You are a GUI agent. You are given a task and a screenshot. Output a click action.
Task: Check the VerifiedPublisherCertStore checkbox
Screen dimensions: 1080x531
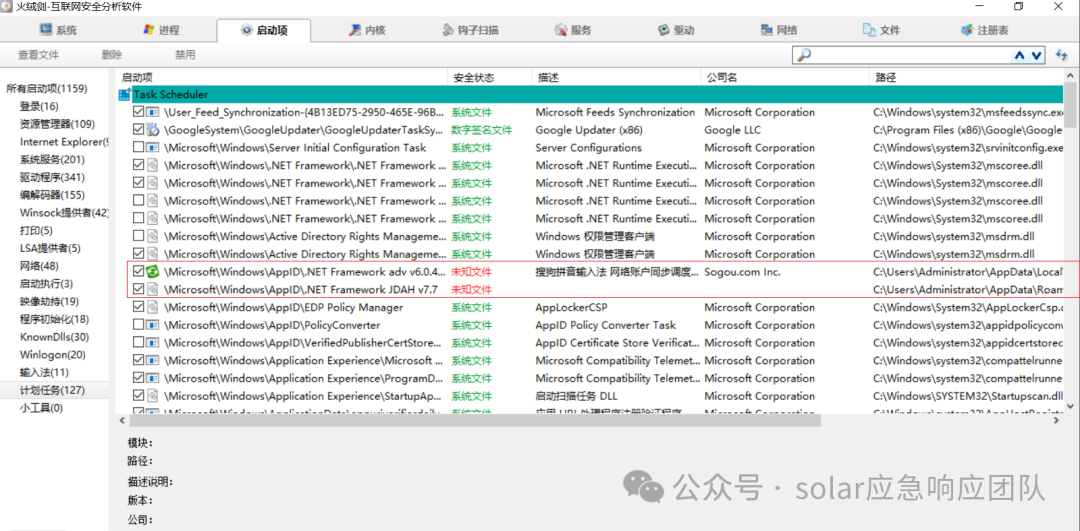click(138, 343)
